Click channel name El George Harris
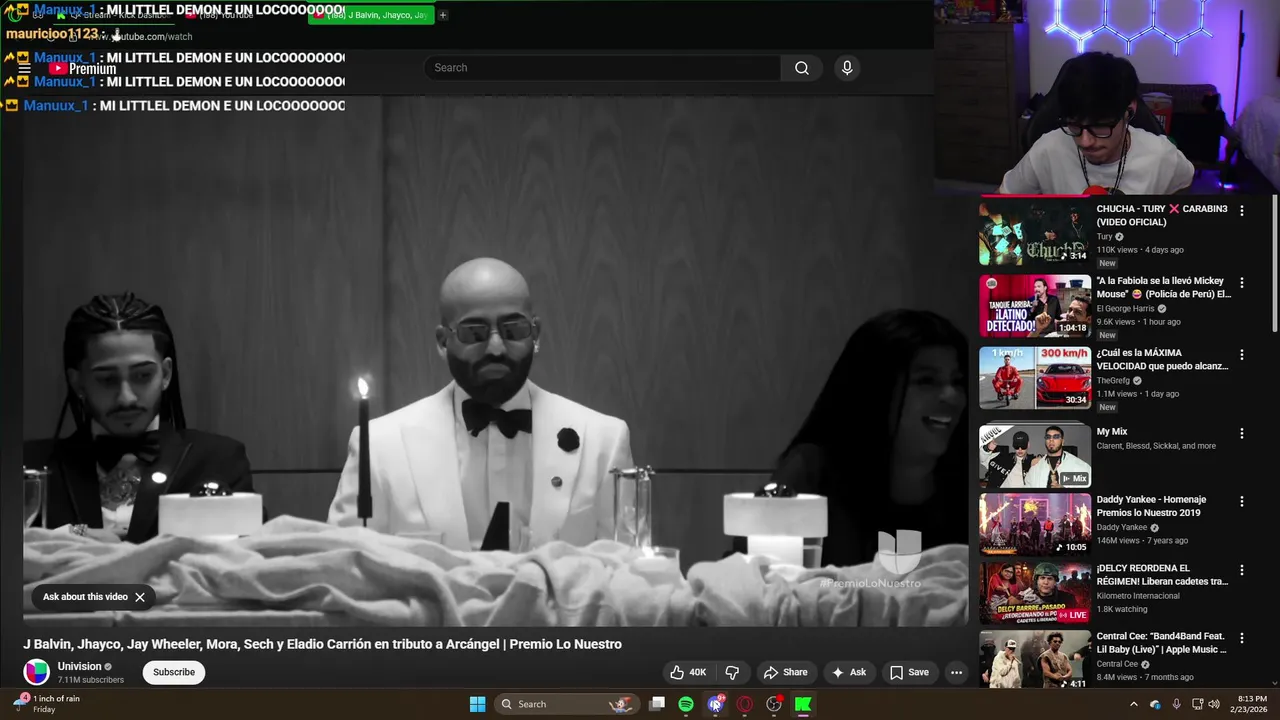Screen dimensions: 1280x720 click(1126, 309)
